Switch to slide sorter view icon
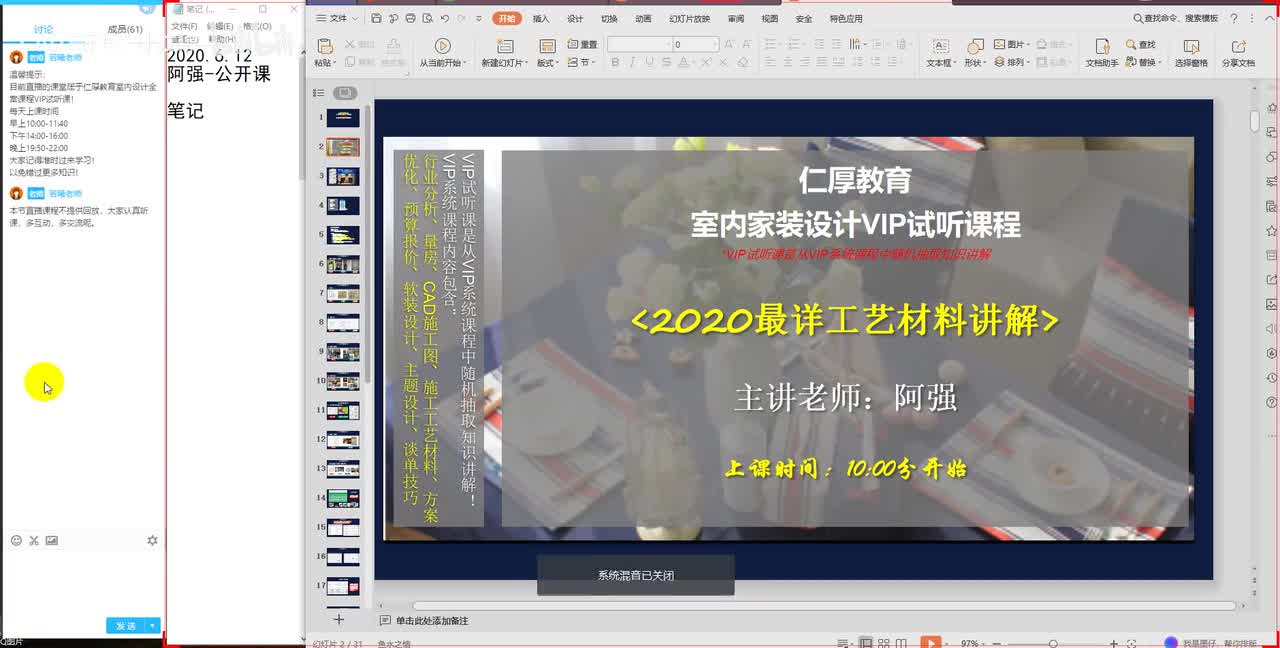This screenshot has width=1280, height=648. 885,643
